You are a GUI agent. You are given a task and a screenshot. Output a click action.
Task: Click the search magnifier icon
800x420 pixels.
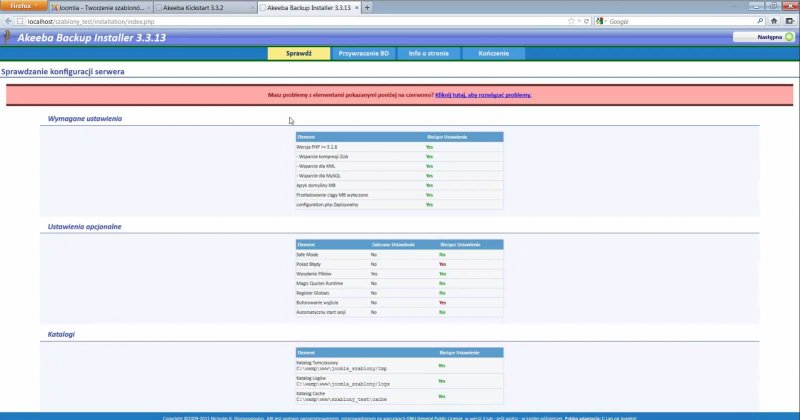pyautogui.click(x=758, y=21)
